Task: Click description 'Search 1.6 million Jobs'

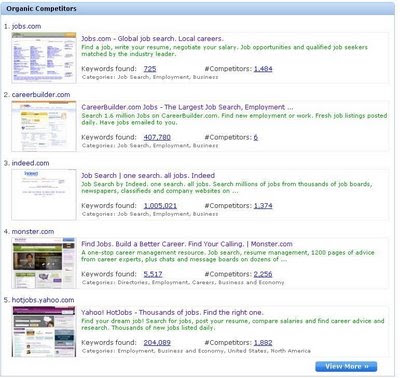Action: tap(234, 119)
